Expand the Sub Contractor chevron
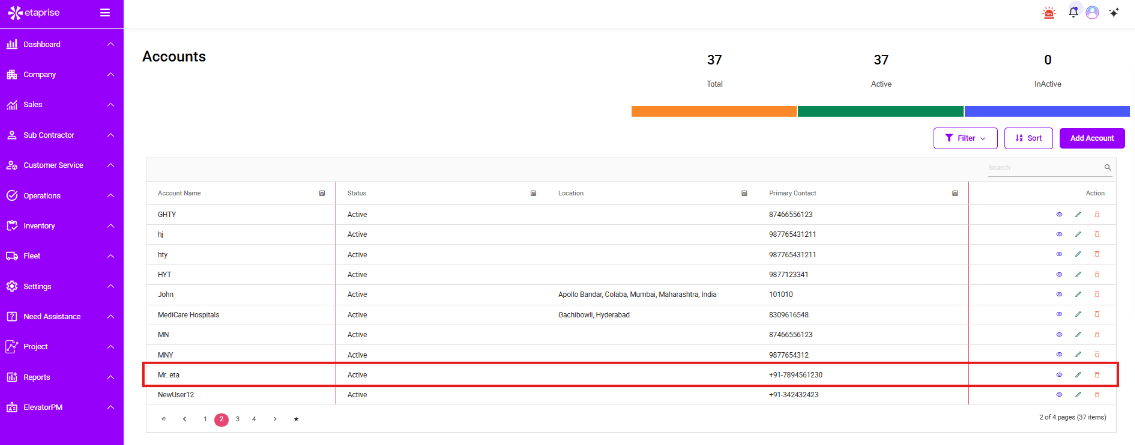 click(x=111, y=135)
